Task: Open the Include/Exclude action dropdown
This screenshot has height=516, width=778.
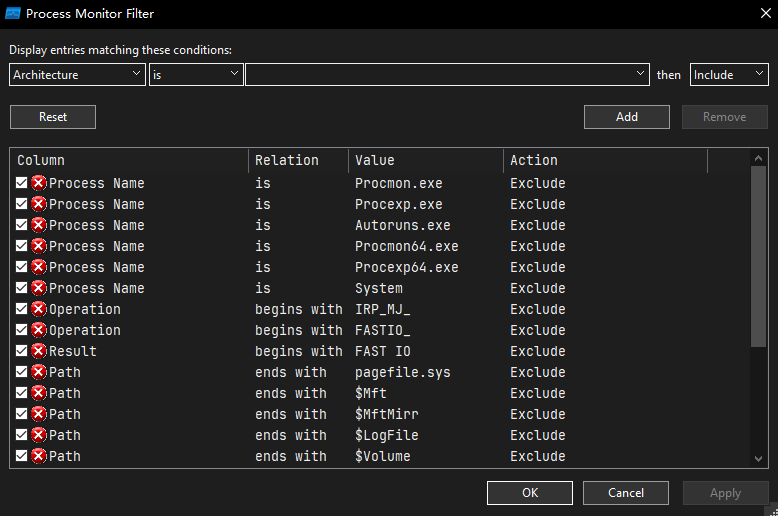Action: pos(729,75)
